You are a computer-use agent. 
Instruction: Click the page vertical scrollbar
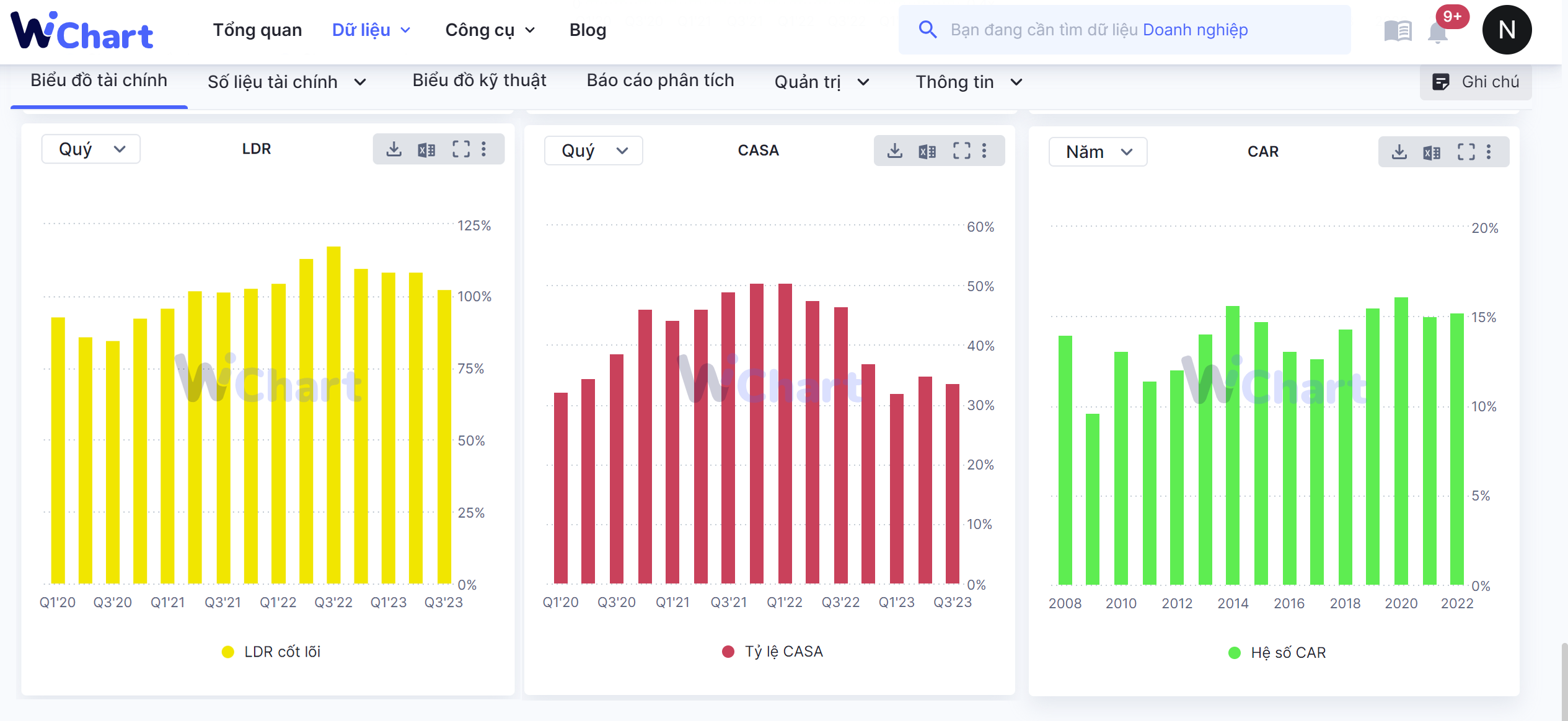pos(1564,681)
